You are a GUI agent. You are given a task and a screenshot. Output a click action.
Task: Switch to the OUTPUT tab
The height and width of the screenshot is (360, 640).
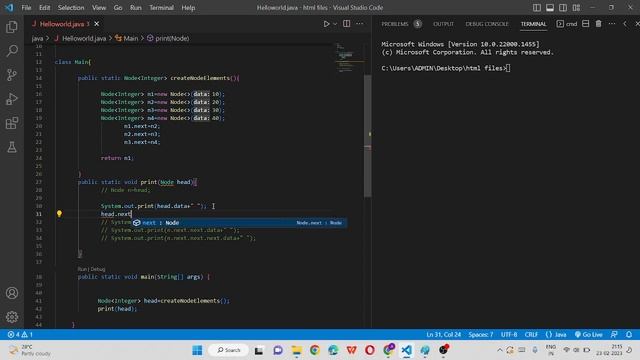pyautogui.click(x=443, y=24)
